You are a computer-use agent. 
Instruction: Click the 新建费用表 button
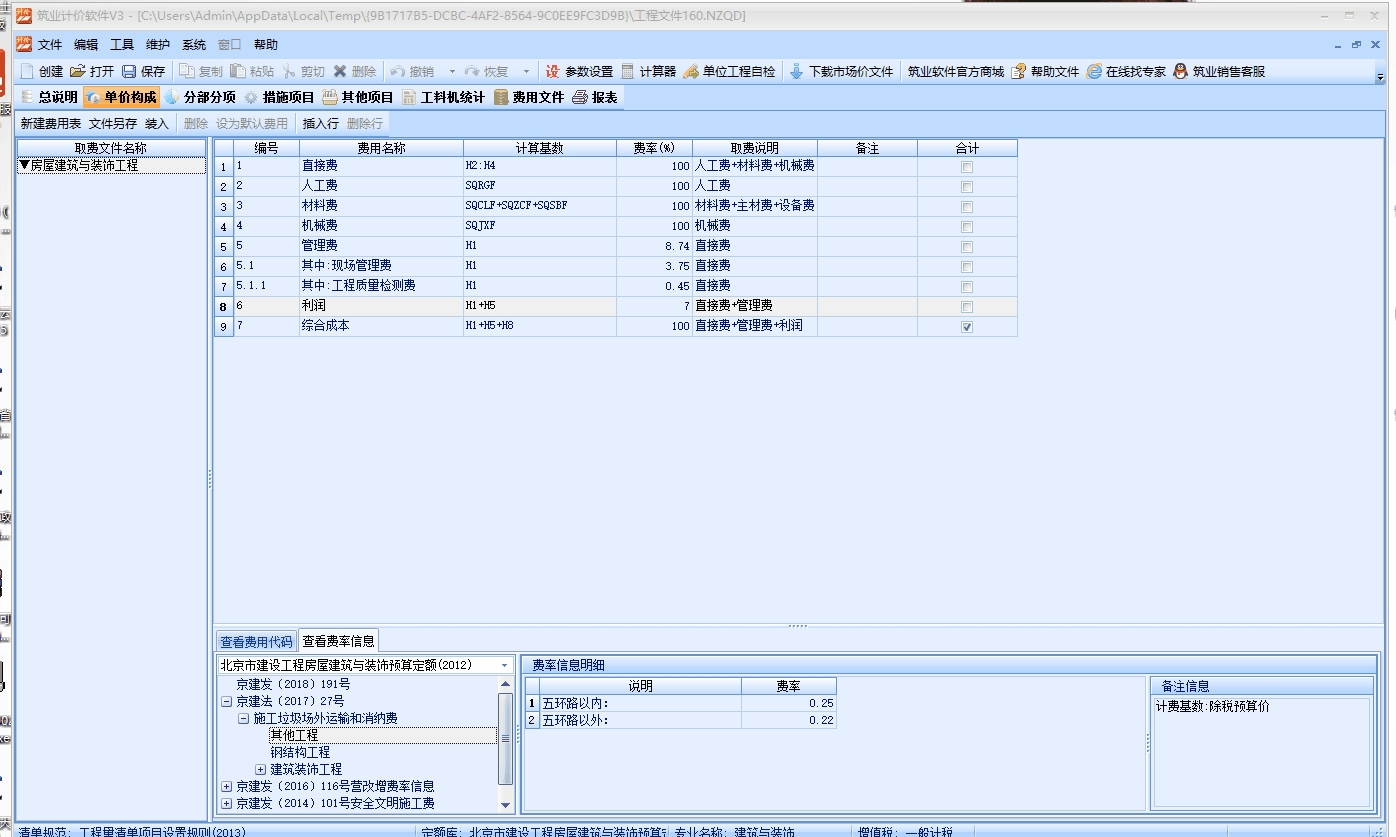click(x=51, y=124)
